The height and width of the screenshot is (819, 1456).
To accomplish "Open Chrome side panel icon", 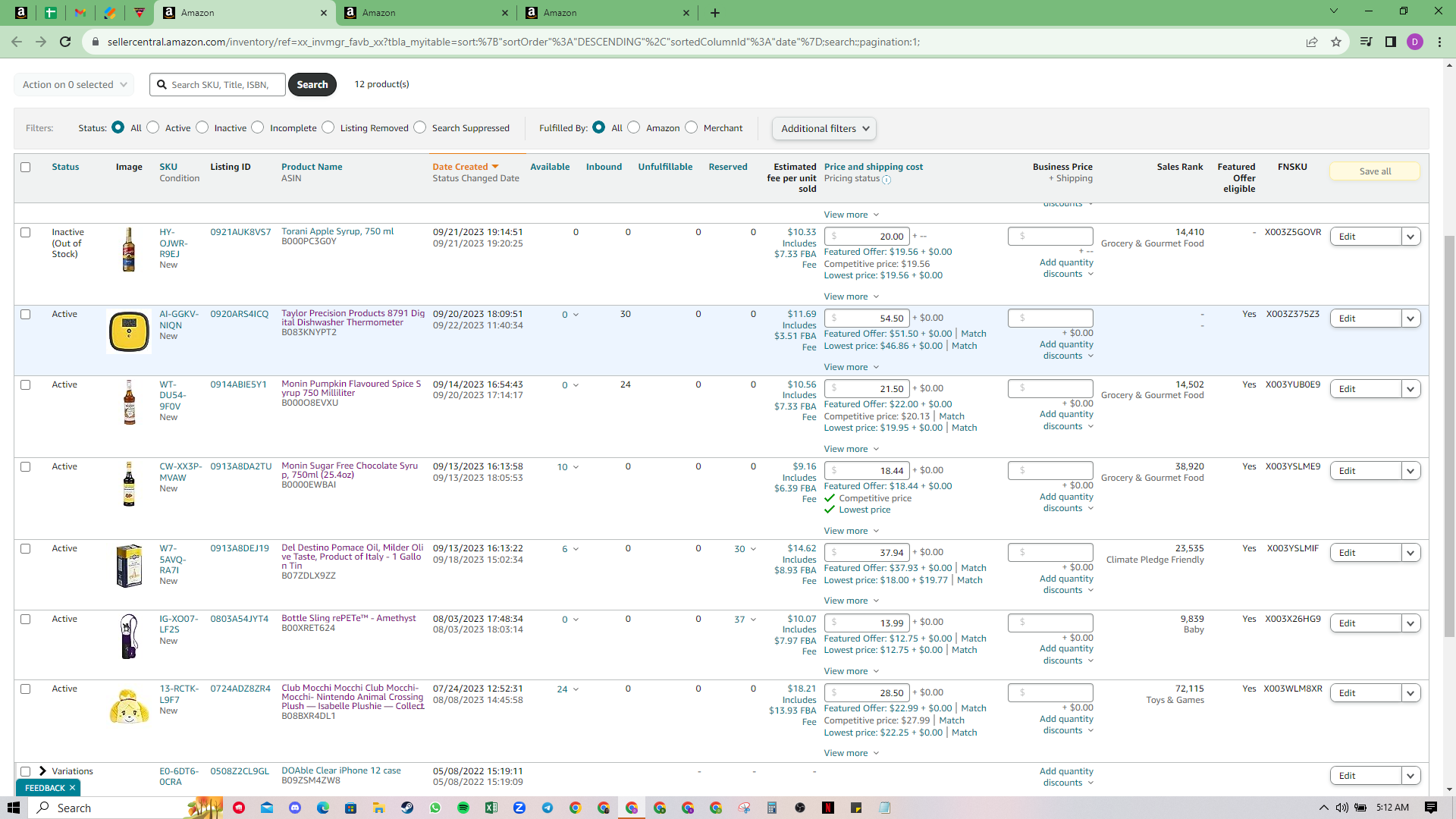I will click(1391, 42).
